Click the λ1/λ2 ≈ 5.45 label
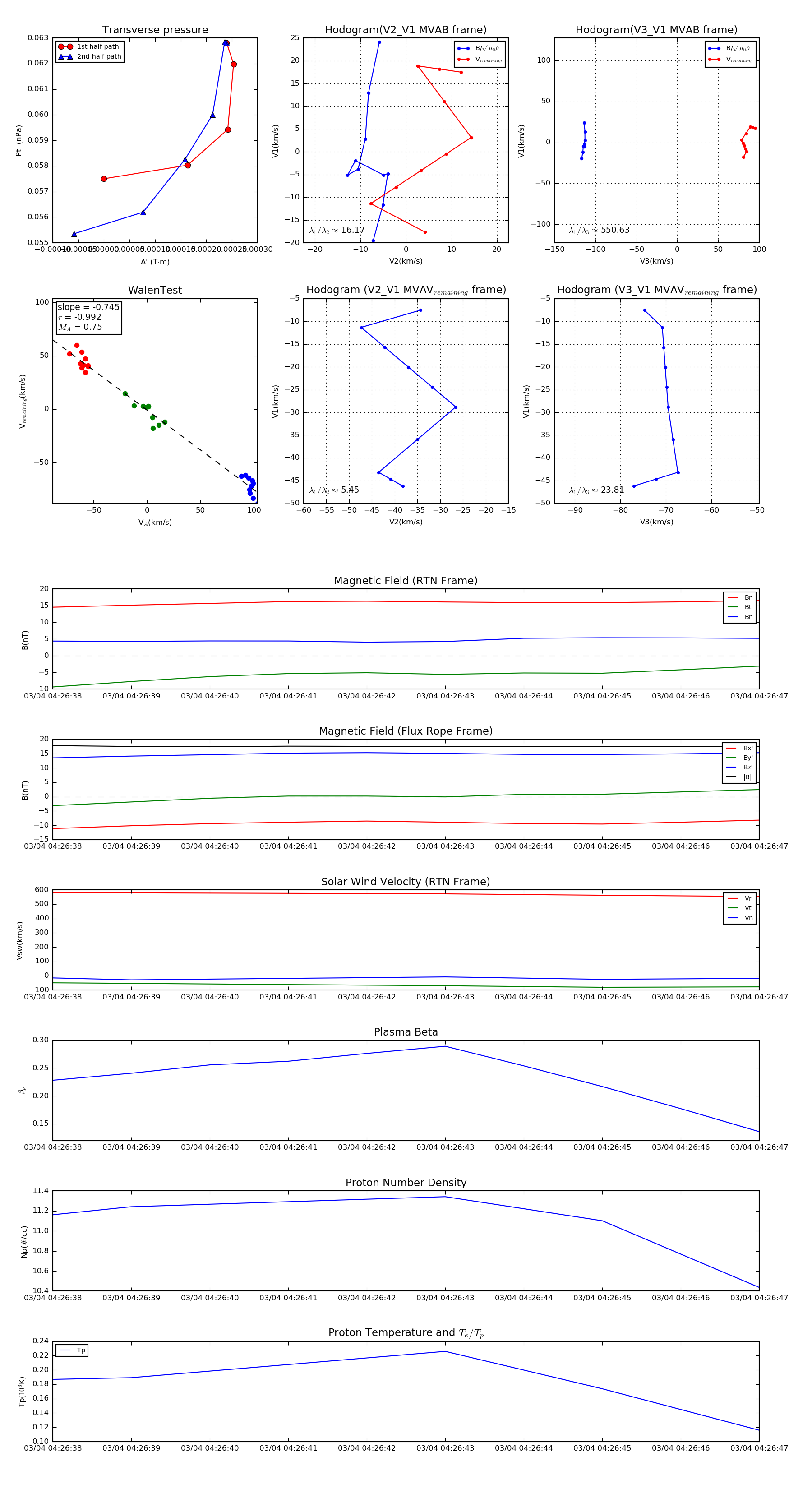Image resolution: width=812 pixels, height=1489 pixels. 334,490
